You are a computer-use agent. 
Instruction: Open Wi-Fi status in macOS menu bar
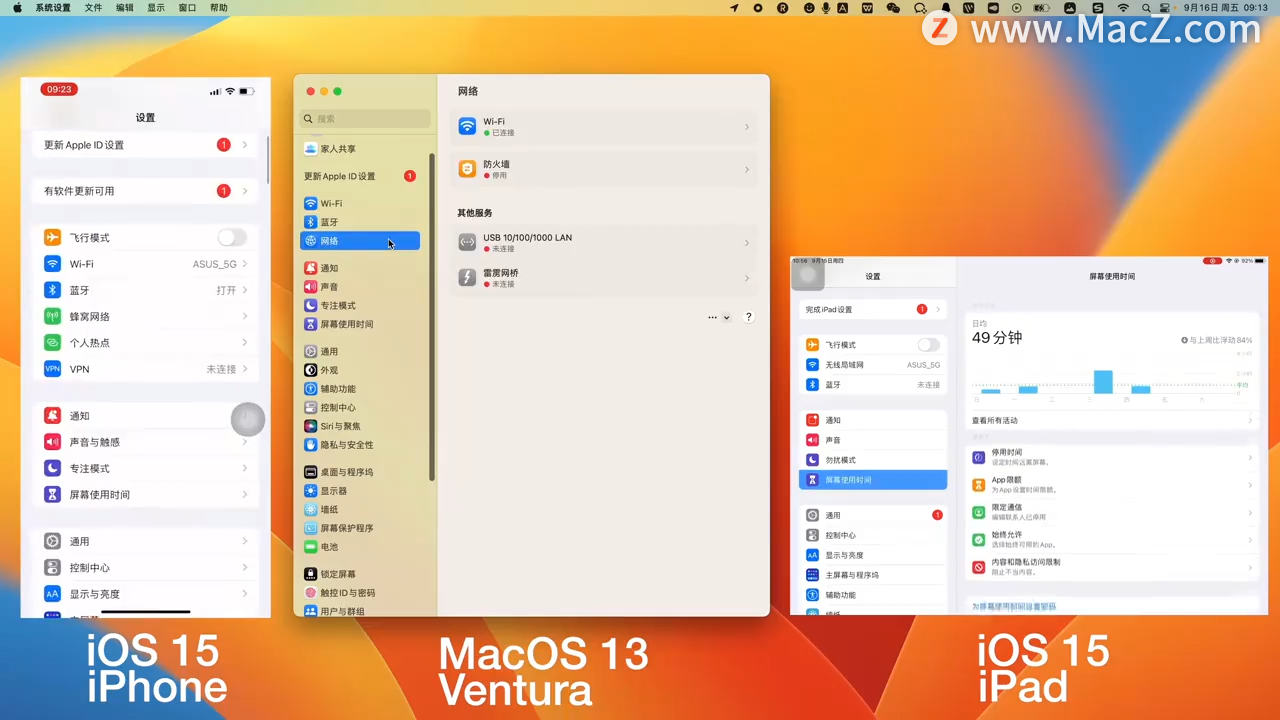(1123, 8)
